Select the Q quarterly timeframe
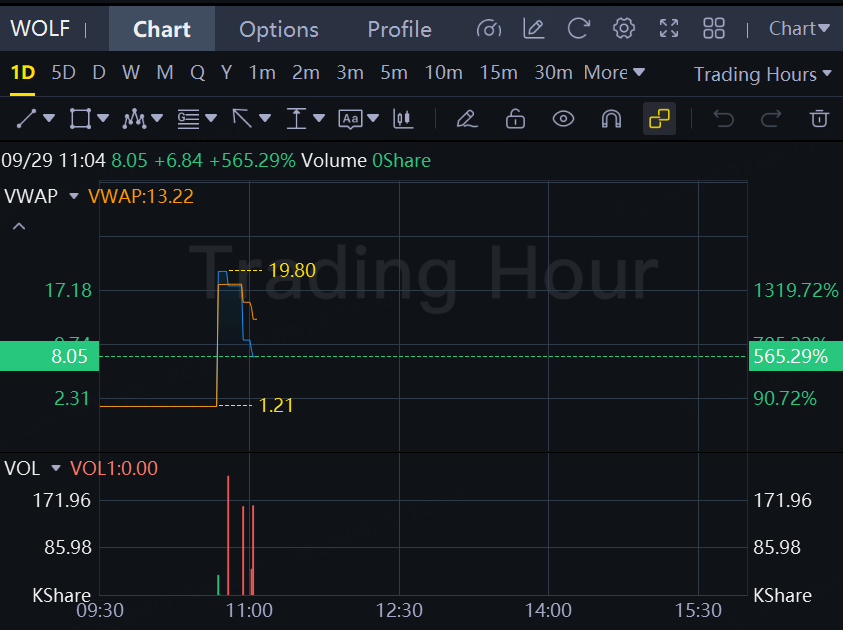This screenshot has height=630, width=843. (198, 72)
